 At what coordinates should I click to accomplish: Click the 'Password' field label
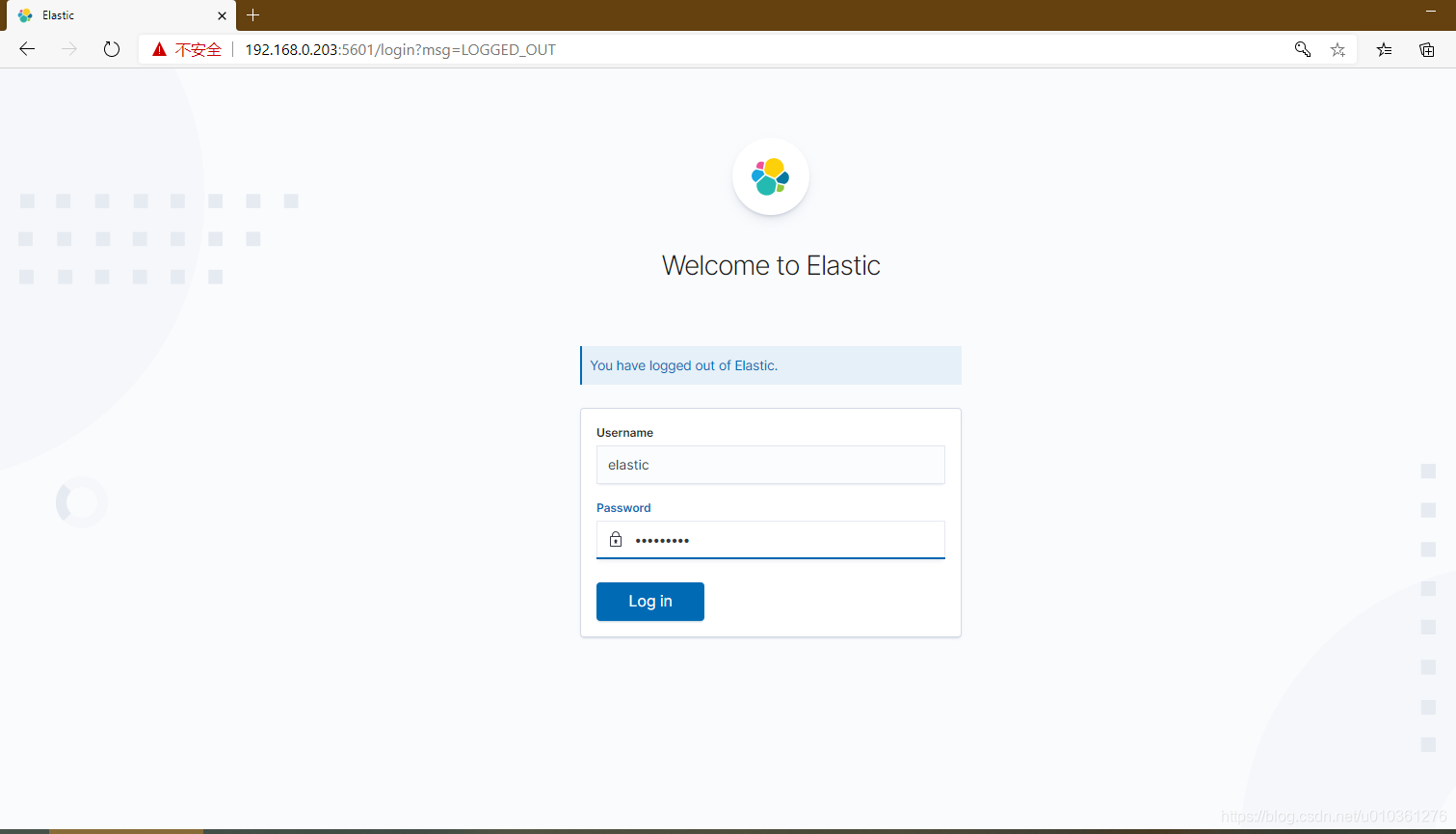coord(623,508)
